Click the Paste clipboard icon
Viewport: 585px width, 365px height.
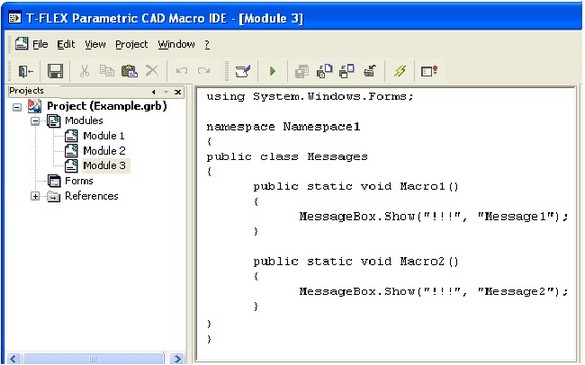click(x=129, y=71)
